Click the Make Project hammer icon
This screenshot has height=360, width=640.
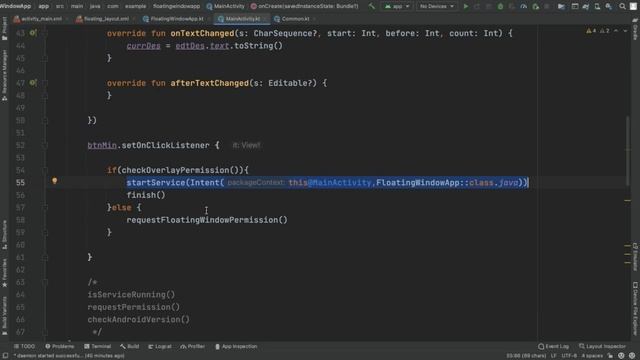[371, 6]
